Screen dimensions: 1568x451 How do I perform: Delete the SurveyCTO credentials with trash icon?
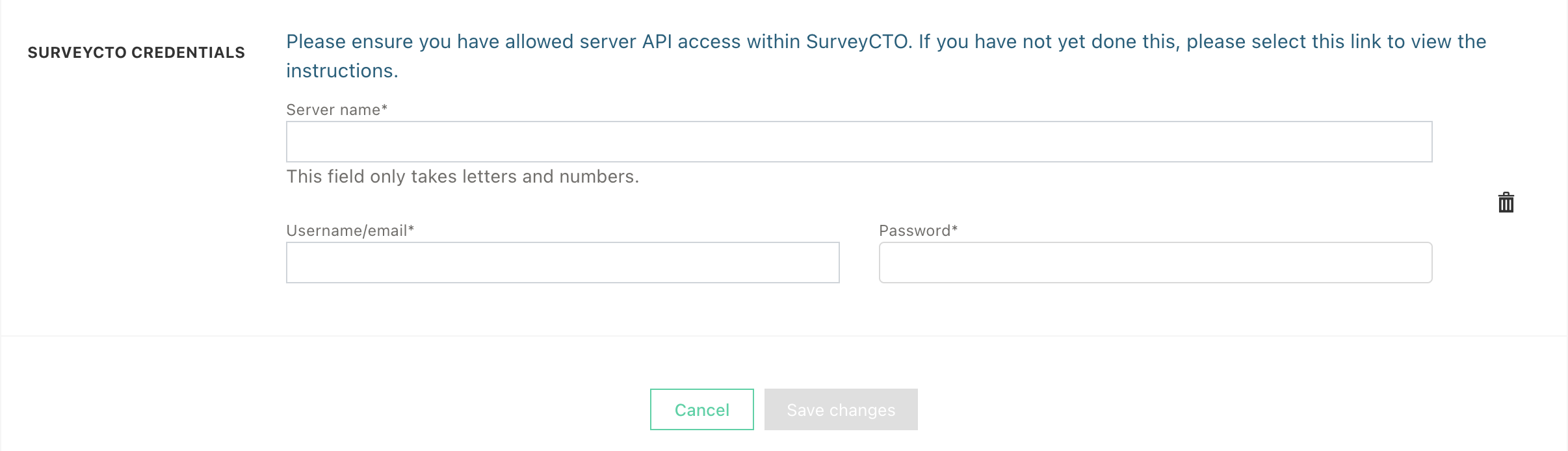point(1506,203)
